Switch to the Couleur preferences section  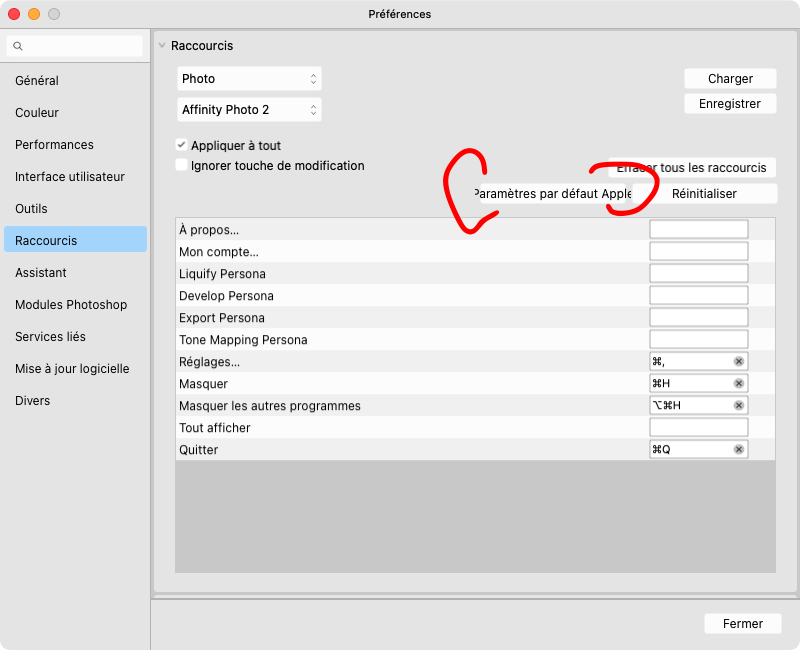pos(37,112)
